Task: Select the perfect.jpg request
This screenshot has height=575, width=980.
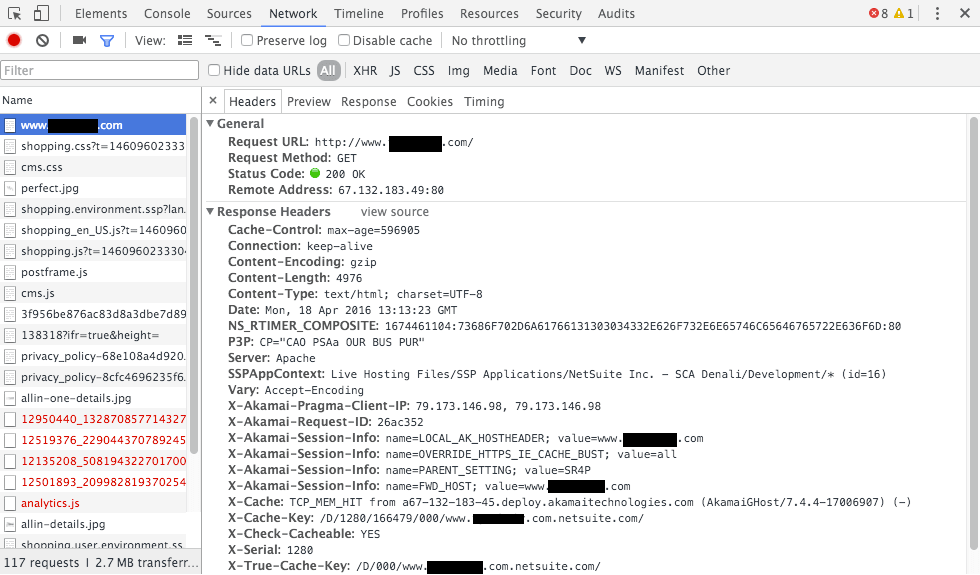Action: (x=50, y=188)
